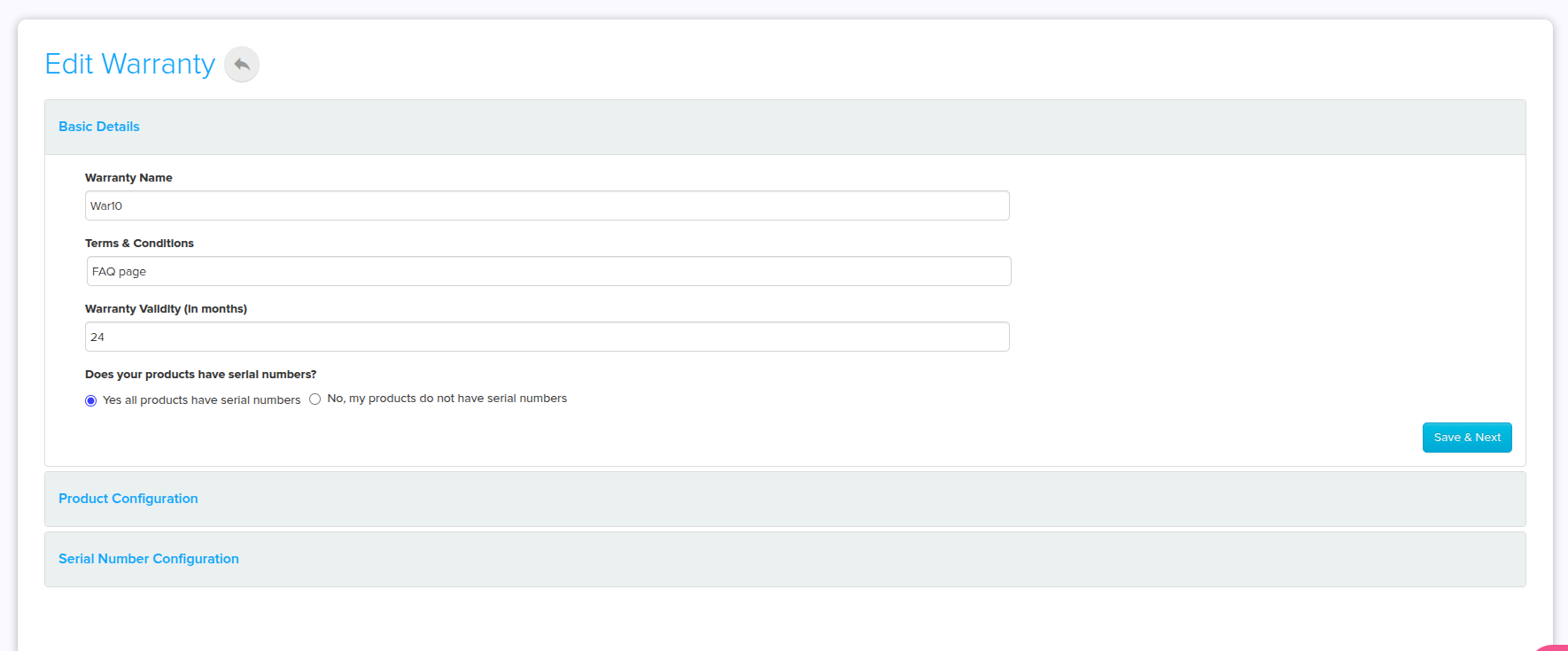This screenshot has height=651, width=1568.
Task: Select Yes all products have serial numbers
Action: [90, 400]
